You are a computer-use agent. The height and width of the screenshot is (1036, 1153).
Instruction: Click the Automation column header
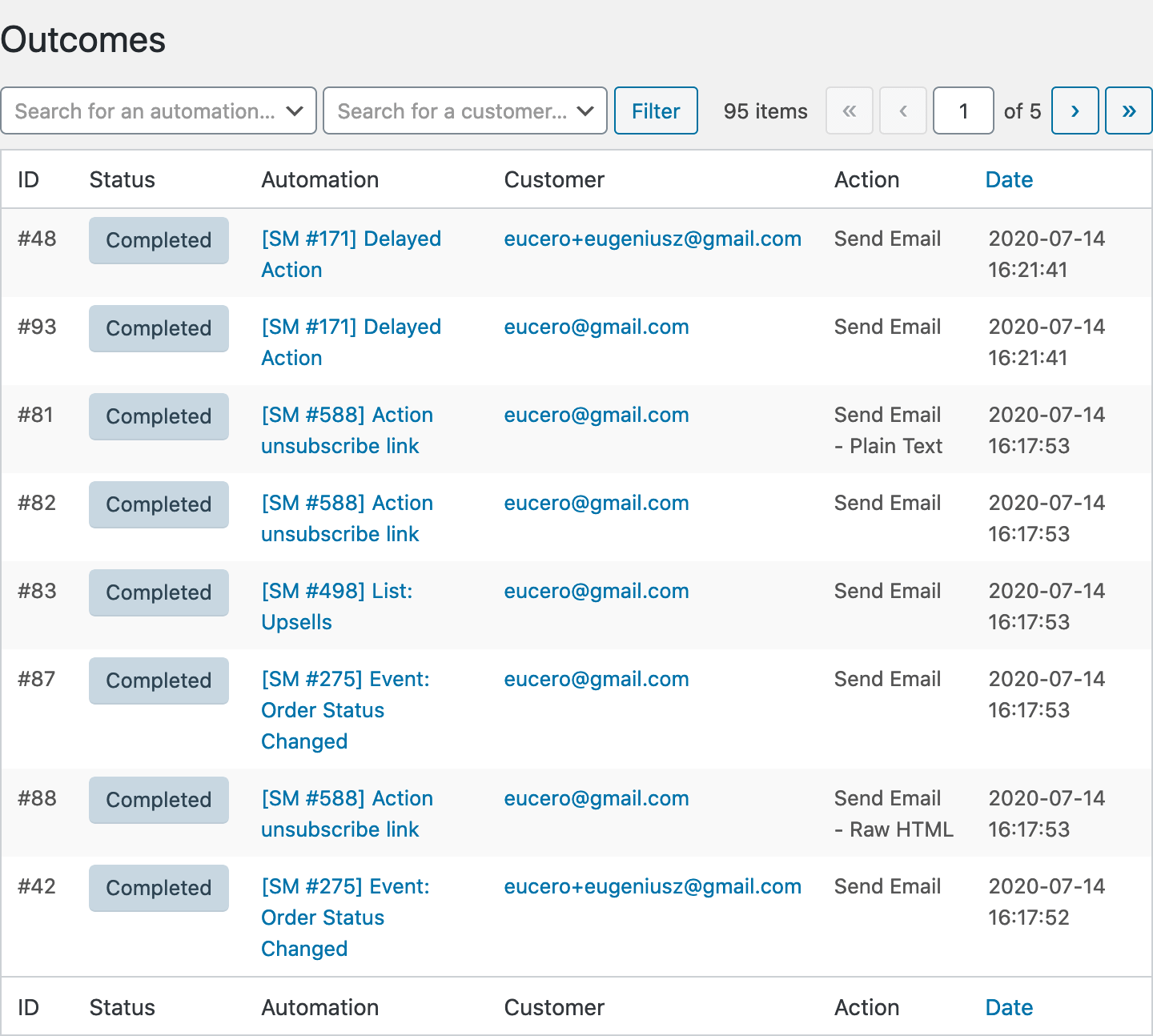tap(320, 179)
